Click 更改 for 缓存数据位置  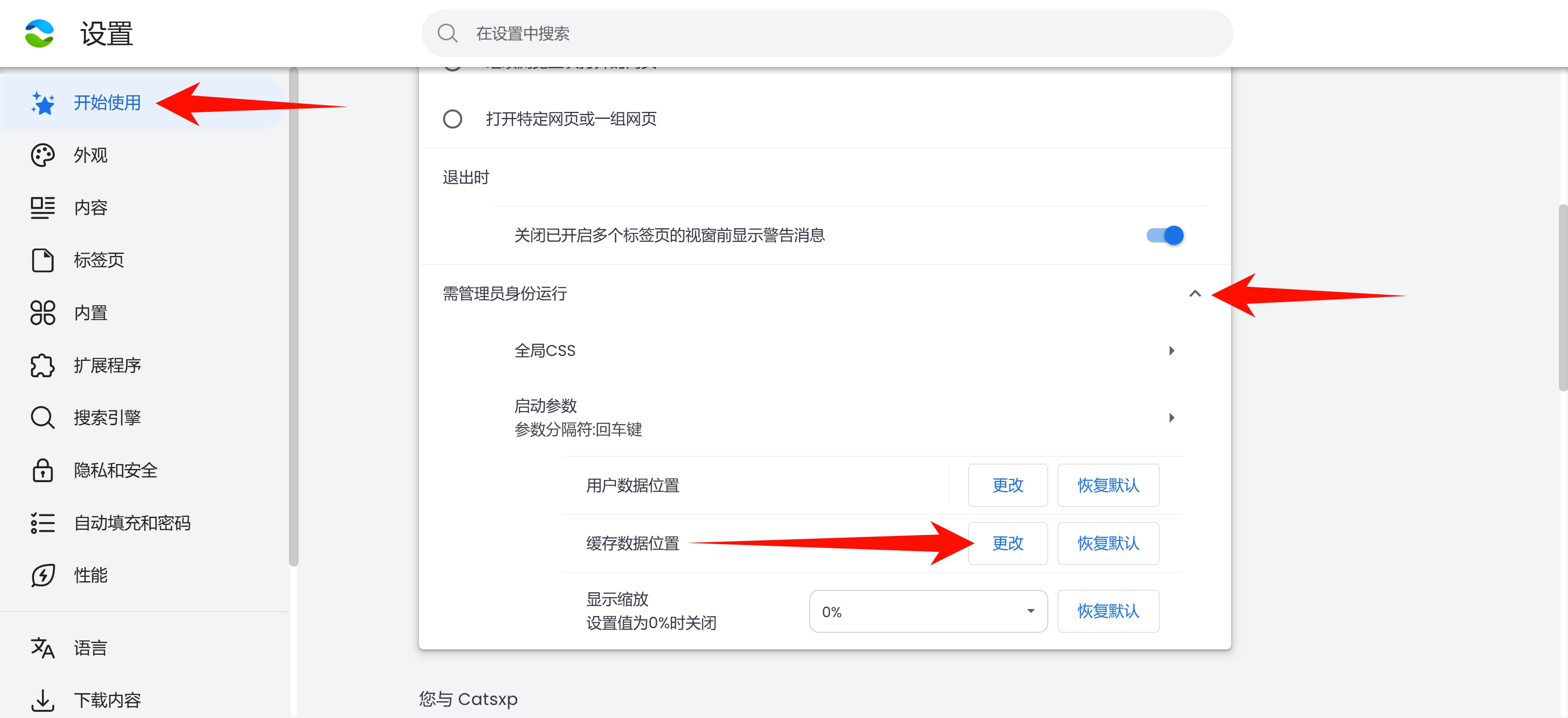(1007, 543)
